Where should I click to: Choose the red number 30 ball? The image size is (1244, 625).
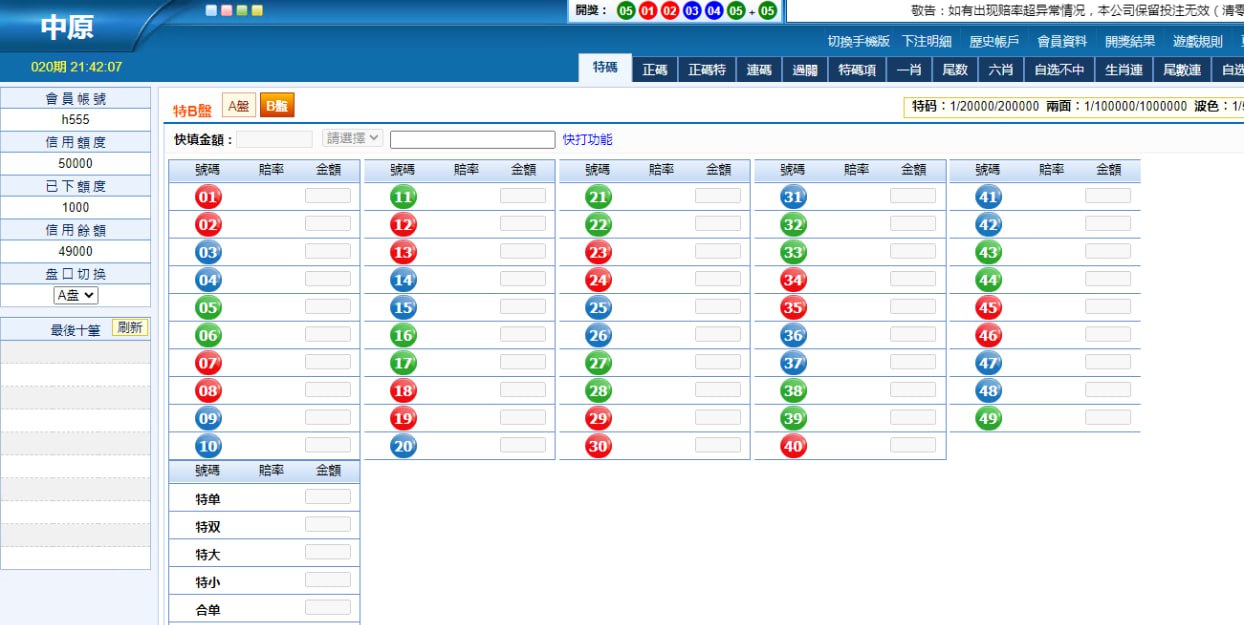598,447
